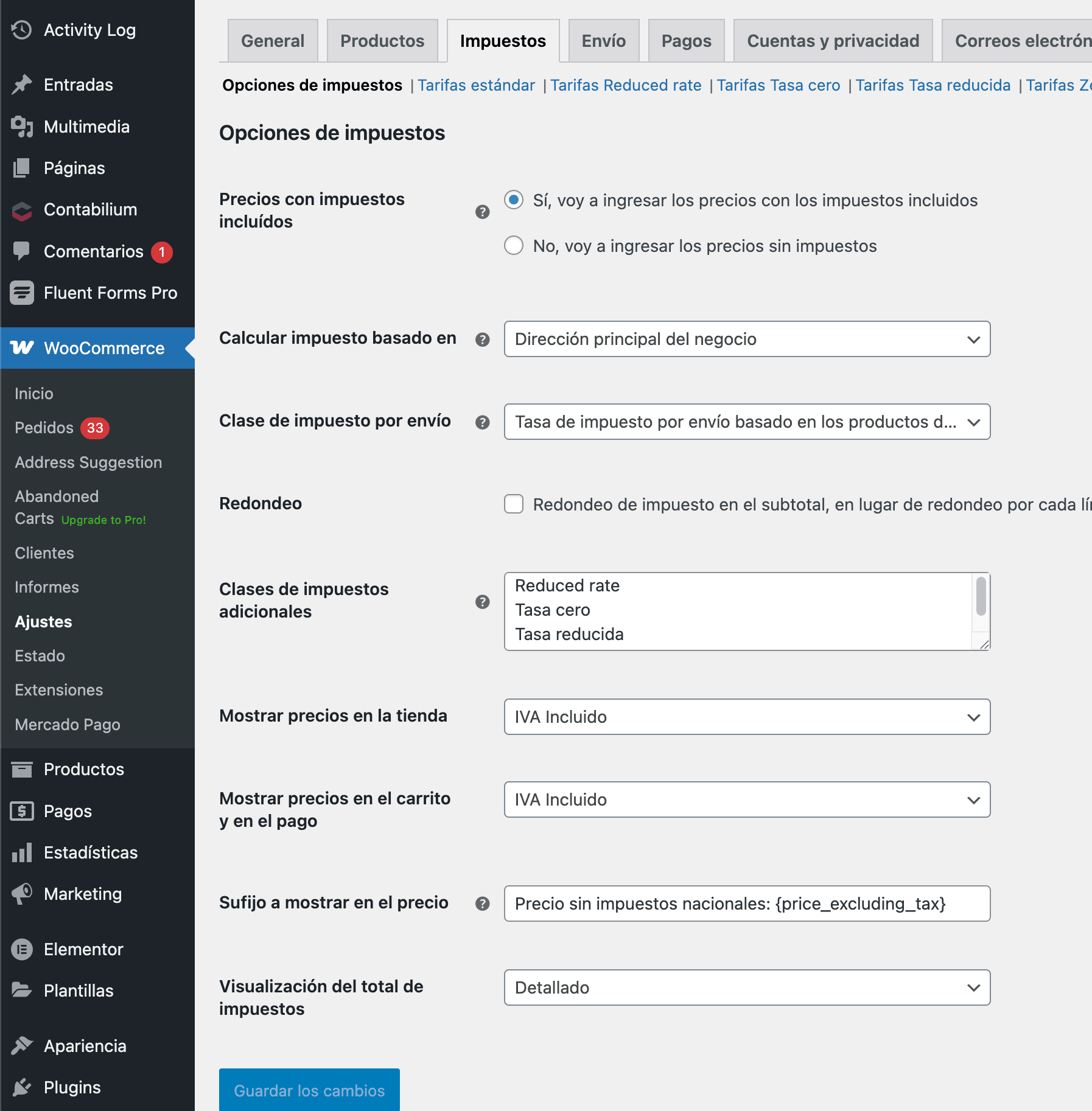This screenshot has height=1111, width=1092.
Task: Open the Calcular impuesto basado en dropdown
Action: tap(747, 340)
